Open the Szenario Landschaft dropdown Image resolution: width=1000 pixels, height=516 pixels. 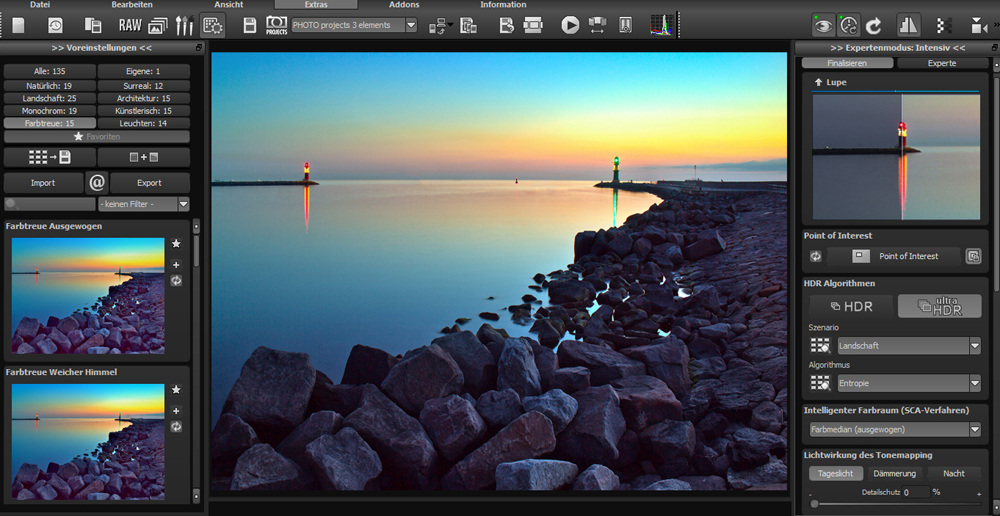click(974, 346)
